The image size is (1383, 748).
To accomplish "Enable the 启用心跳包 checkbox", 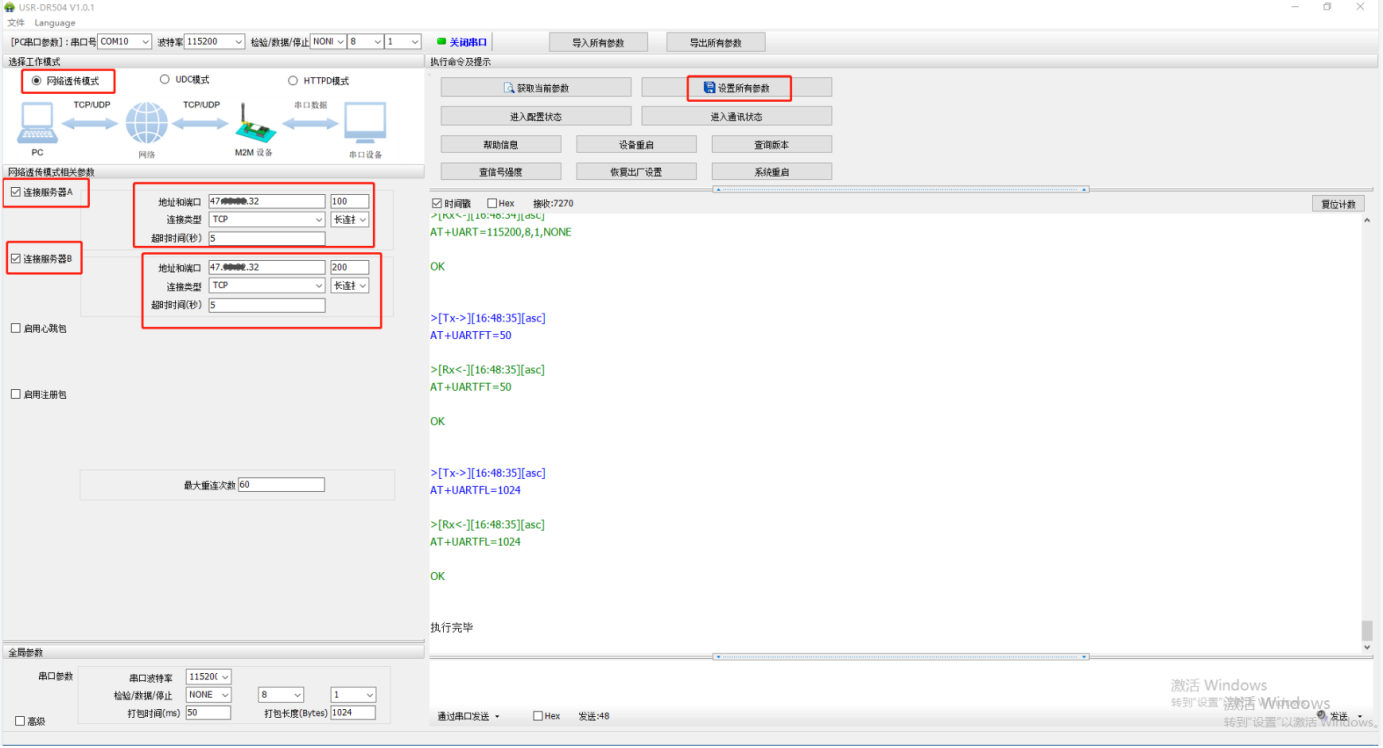I will click(15, 328).
